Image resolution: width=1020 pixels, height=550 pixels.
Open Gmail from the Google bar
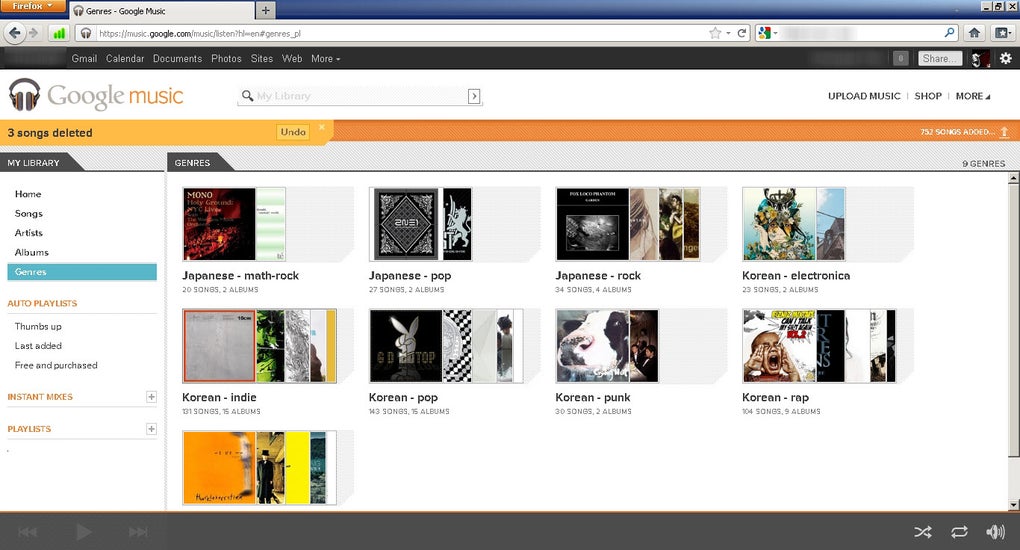pos(84,58)
